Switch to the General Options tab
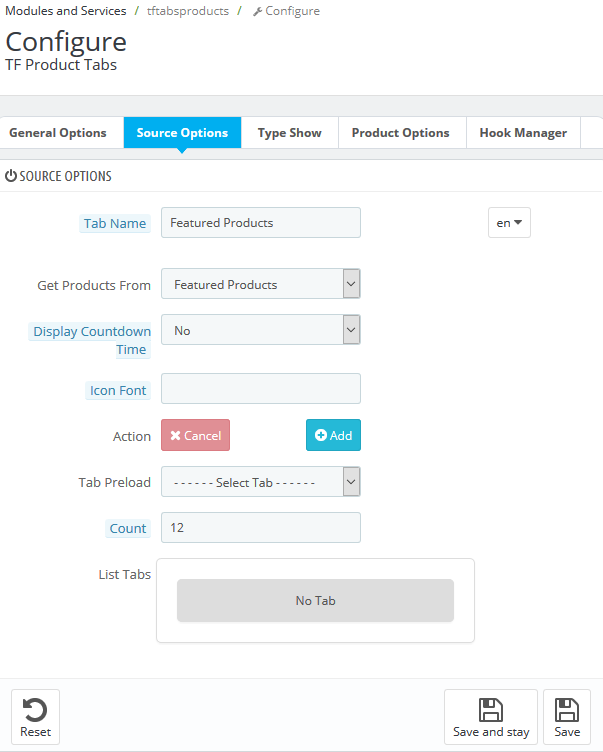This screenshot has height=752, width=603. coord(58,133)
